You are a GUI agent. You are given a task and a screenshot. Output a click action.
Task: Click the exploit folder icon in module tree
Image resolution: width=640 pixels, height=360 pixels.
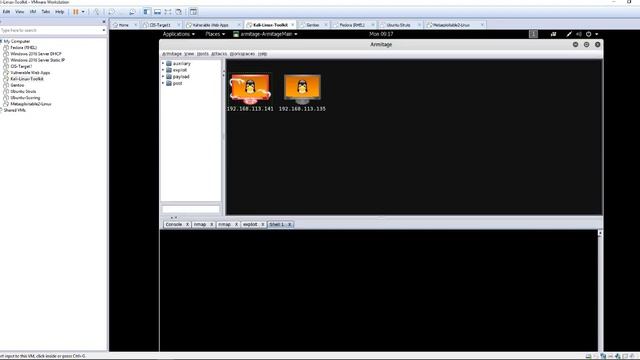pyautogui.click(x=169, y=70)
